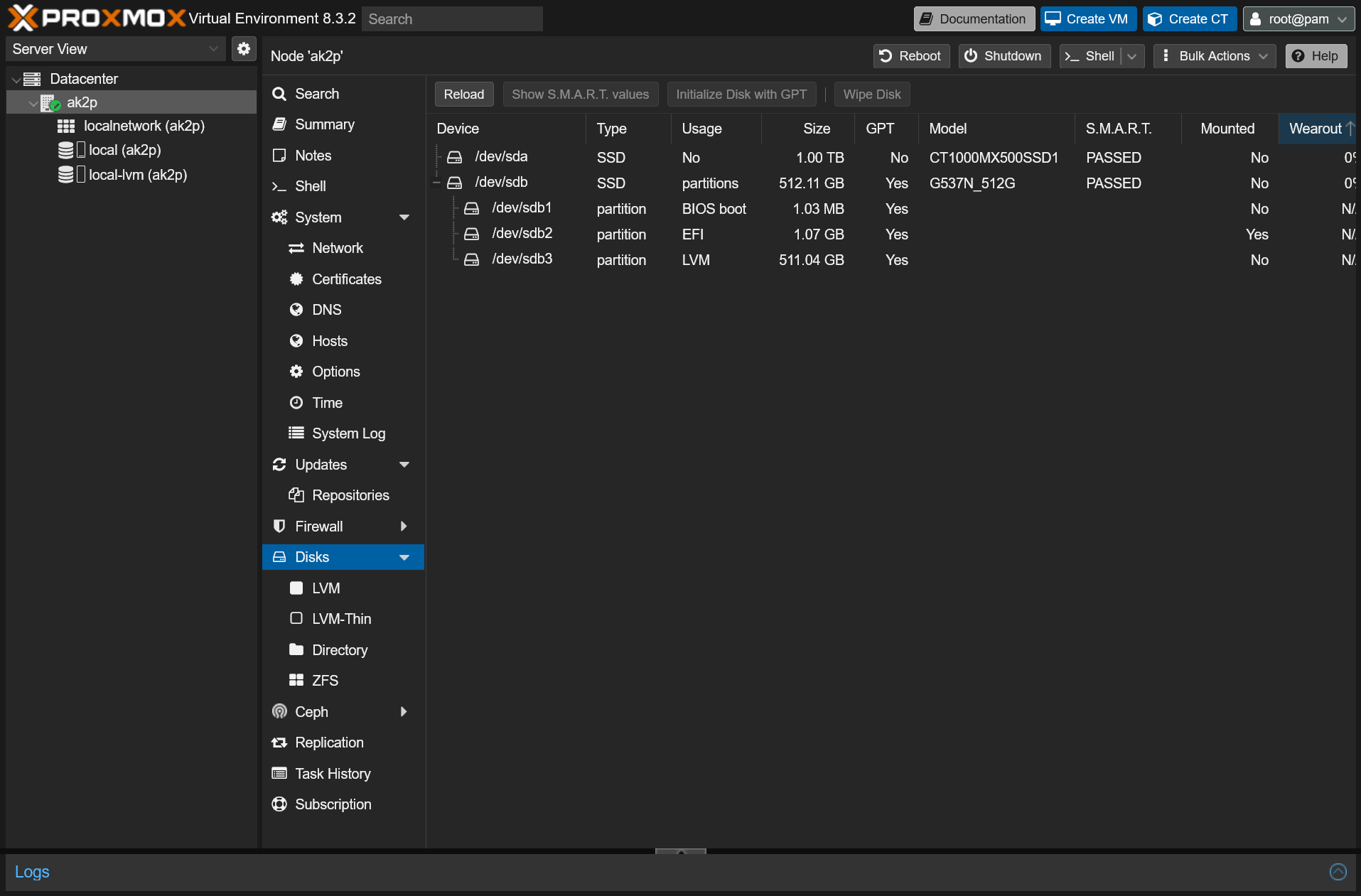This screenshot has width=1361, height=896.
Task: Expand the Firewall submenu arrow
Action: [x=404, y=527]
